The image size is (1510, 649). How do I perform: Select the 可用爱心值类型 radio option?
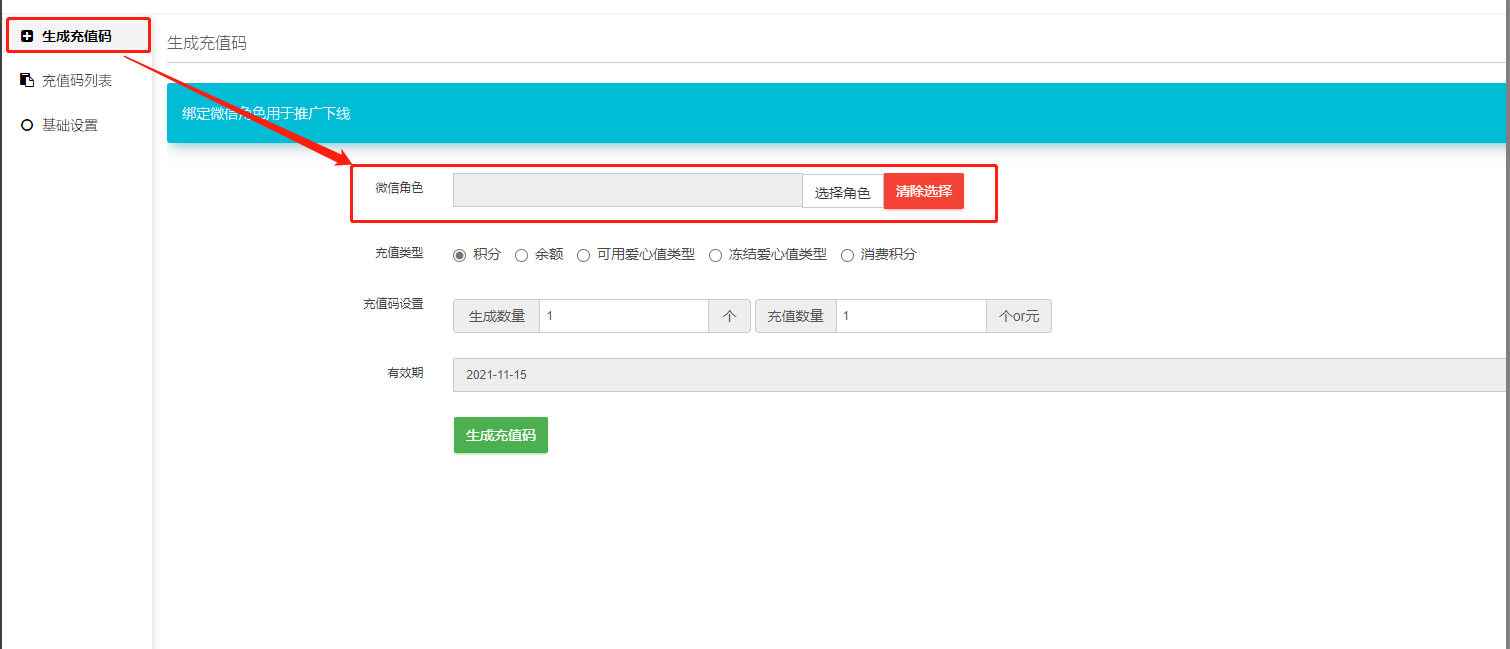pos(583,255)
